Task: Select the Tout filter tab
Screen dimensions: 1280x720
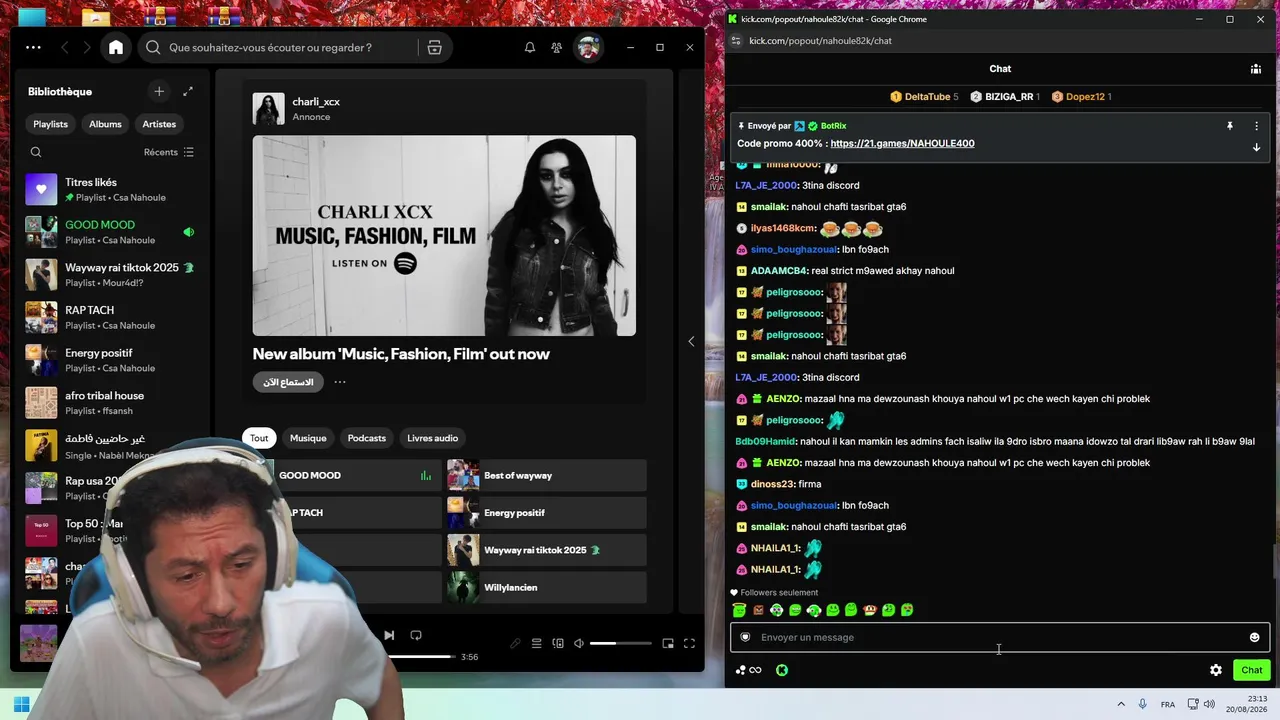Action: click(x=259, y=438)
